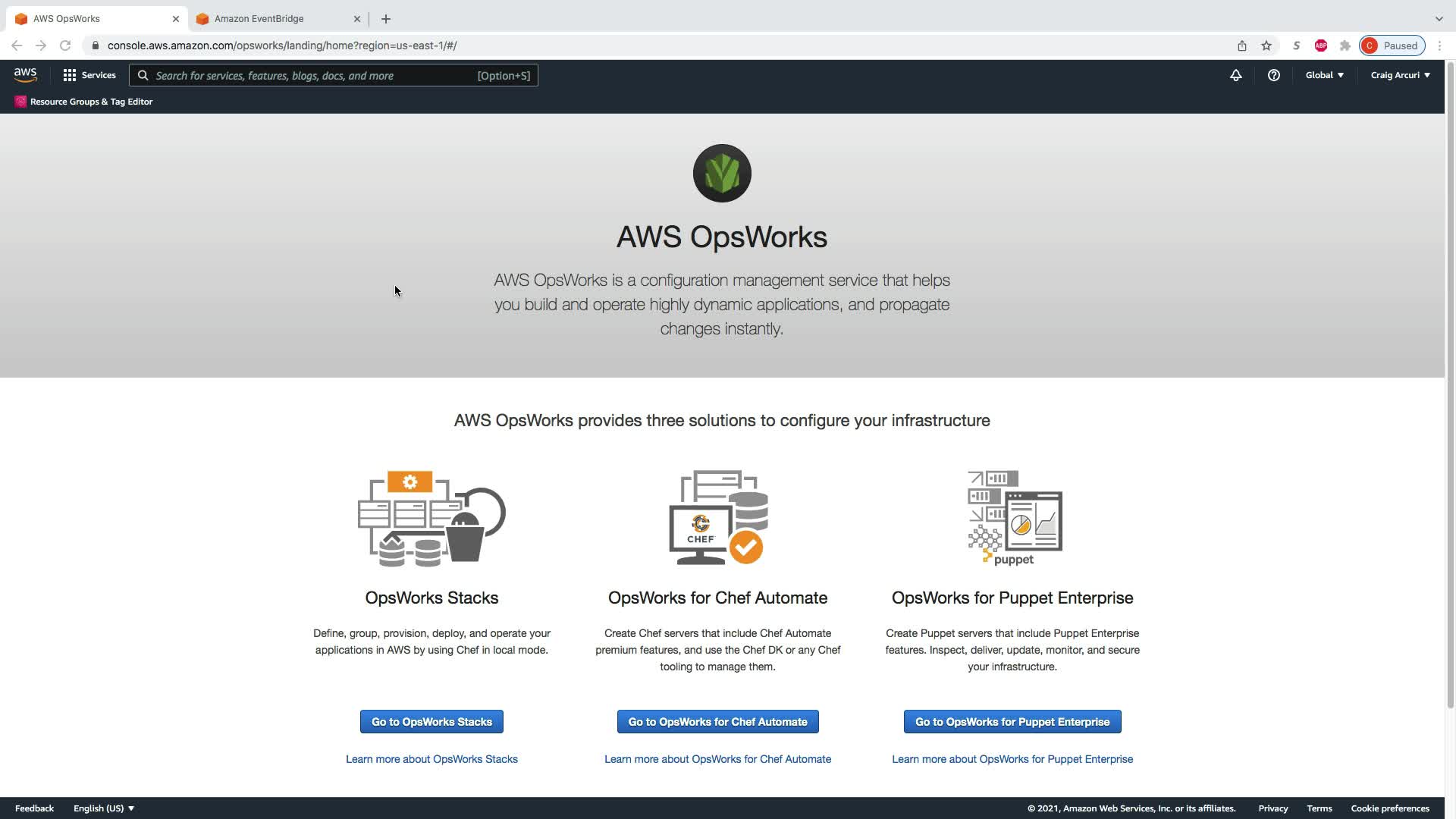
Task: Expand the English (US) language selector
Action: 104,808
